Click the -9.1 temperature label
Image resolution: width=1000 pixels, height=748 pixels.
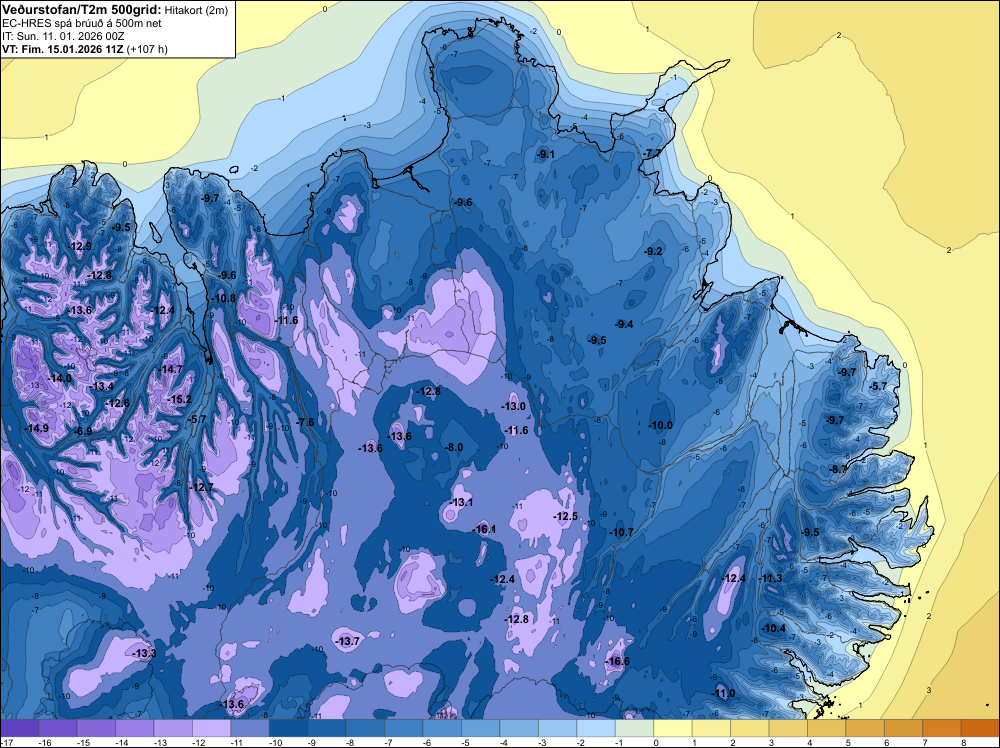[546, 154]
